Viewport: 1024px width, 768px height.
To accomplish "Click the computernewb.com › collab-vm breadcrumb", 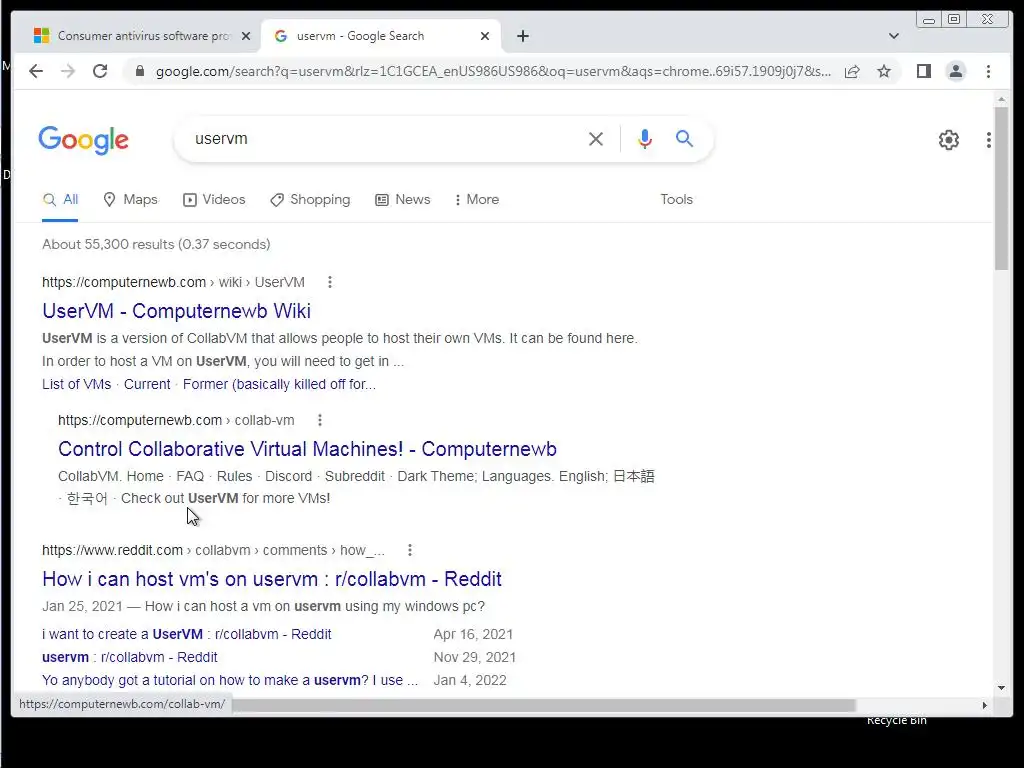I will (176, 420).
